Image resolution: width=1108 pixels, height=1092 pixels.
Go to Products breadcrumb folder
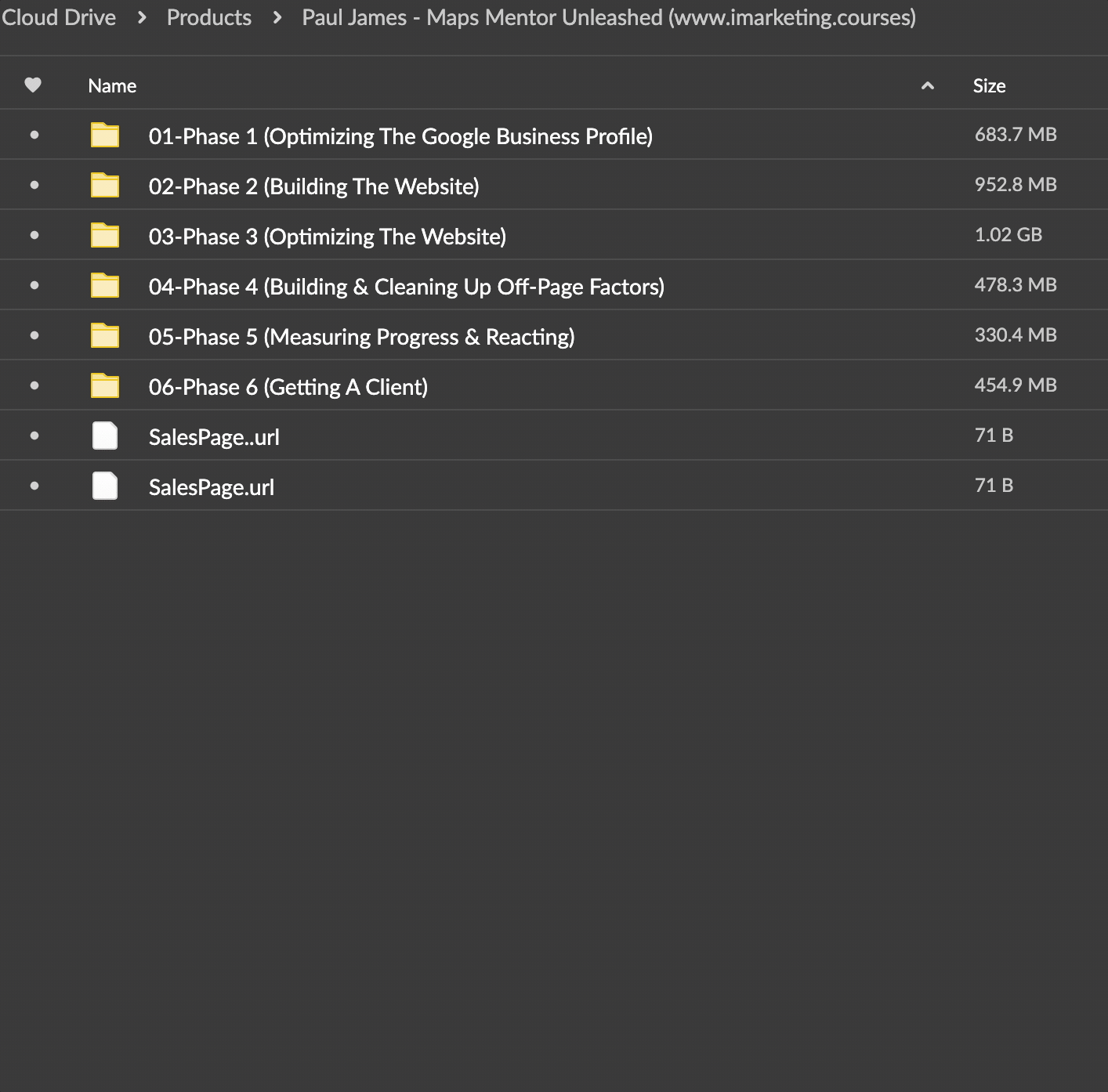pyautogui.click(x=208, y=17)
